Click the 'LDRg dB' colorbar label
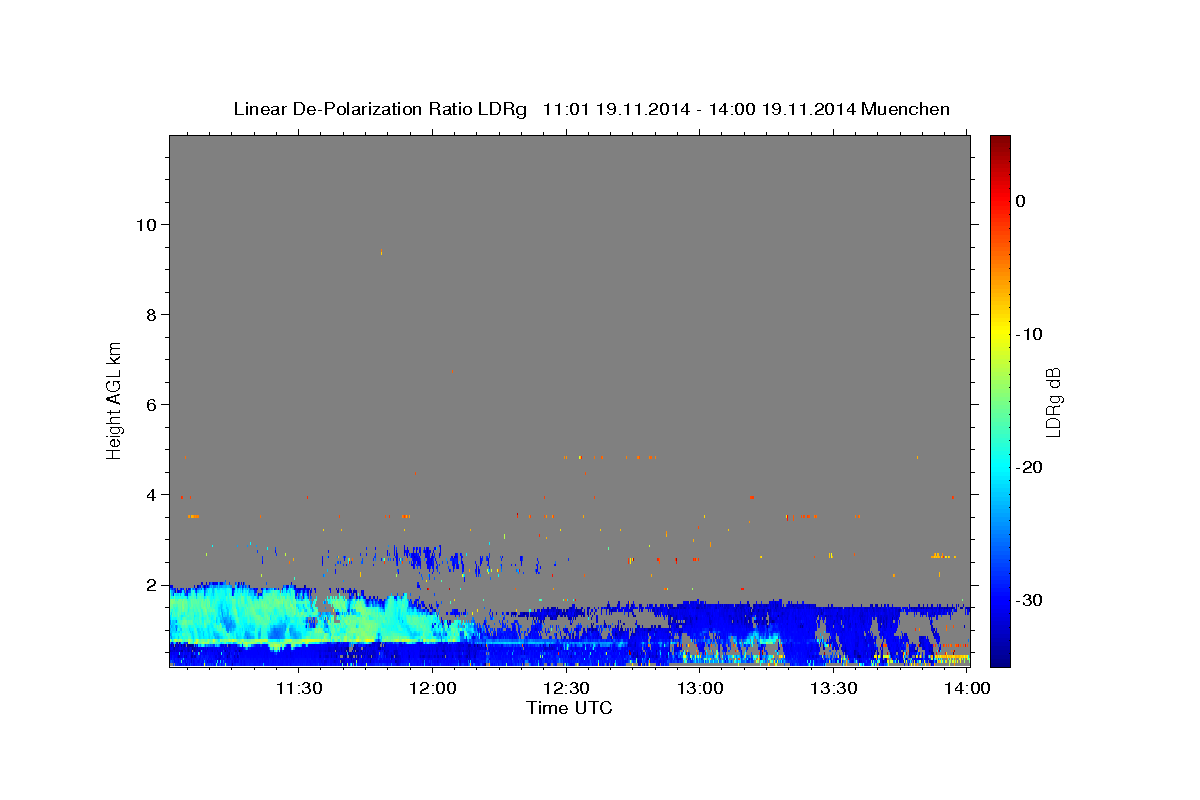 (1053, 402)
